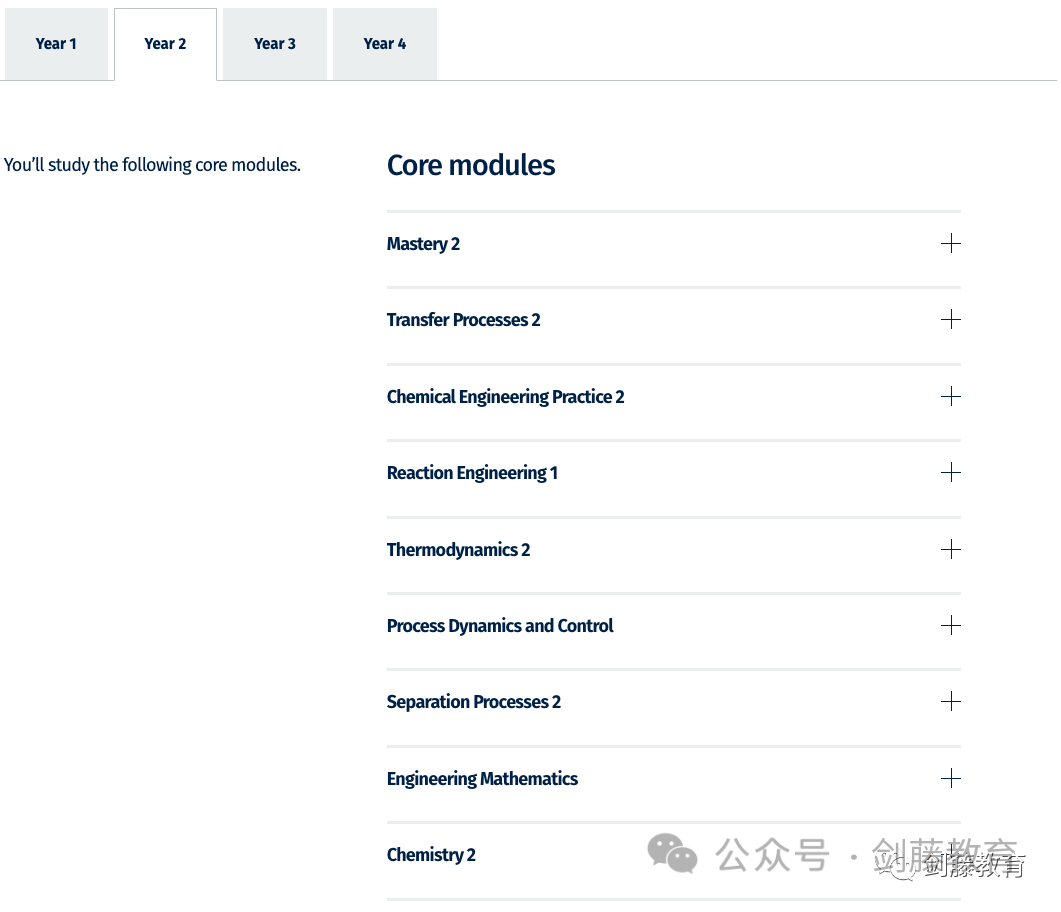This screenshot has height=912, width=1061.
Task: Open the Mastery 2 module title
Action: [x=424, y=244]
